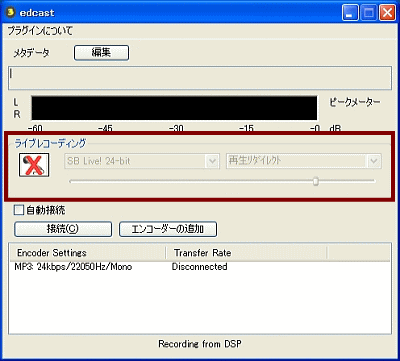Close the edcast window
Viewport: 400px width, 361px height.
click(388, 13)
